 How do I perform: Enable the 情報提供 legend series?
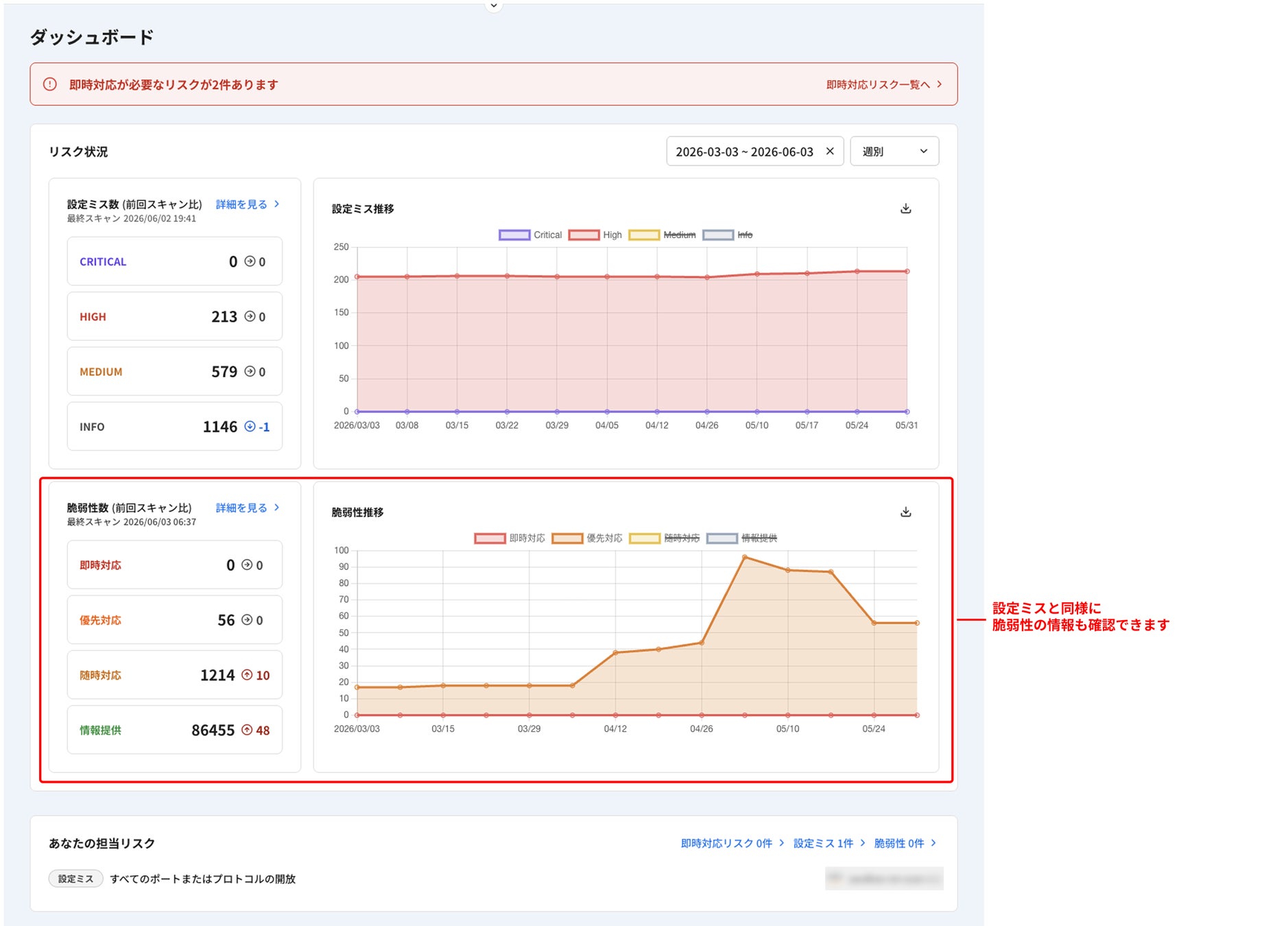pos(742,538)
